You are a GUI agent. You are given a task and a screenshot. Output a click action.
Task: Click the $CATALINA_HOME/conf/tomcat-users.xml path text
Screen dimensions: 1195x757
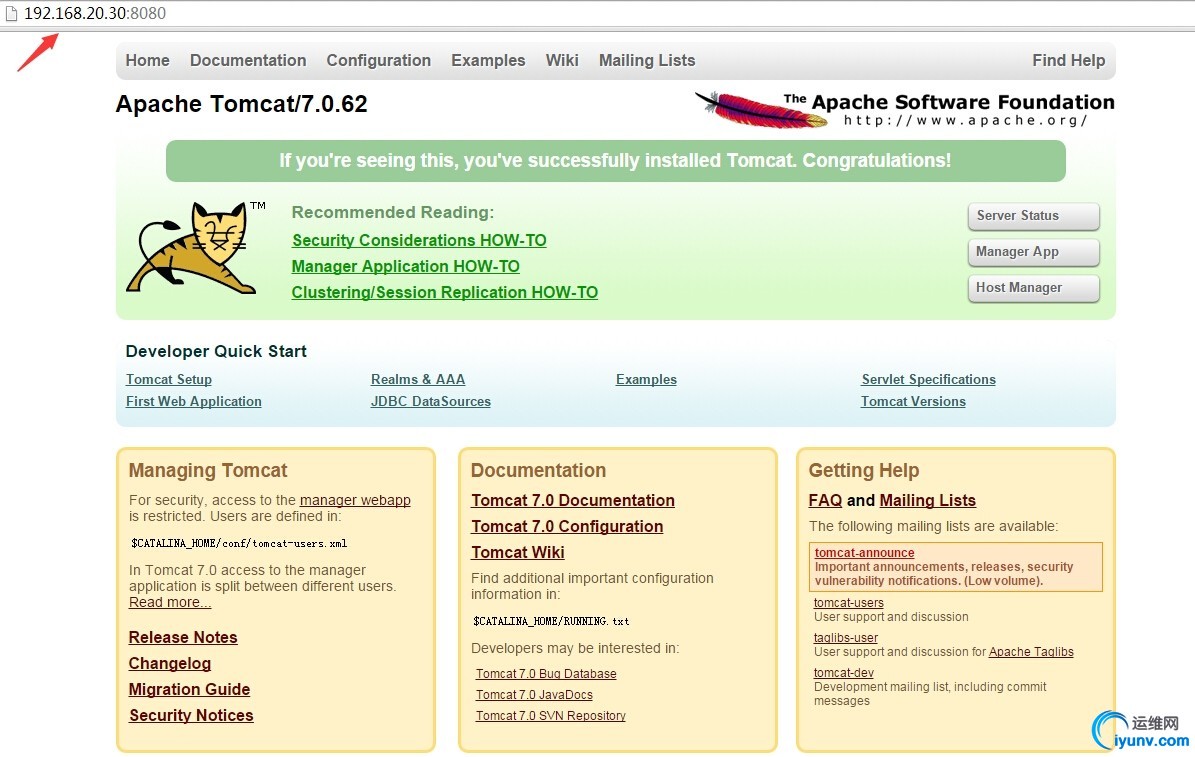pyautogui.click(x=239, y=544)
